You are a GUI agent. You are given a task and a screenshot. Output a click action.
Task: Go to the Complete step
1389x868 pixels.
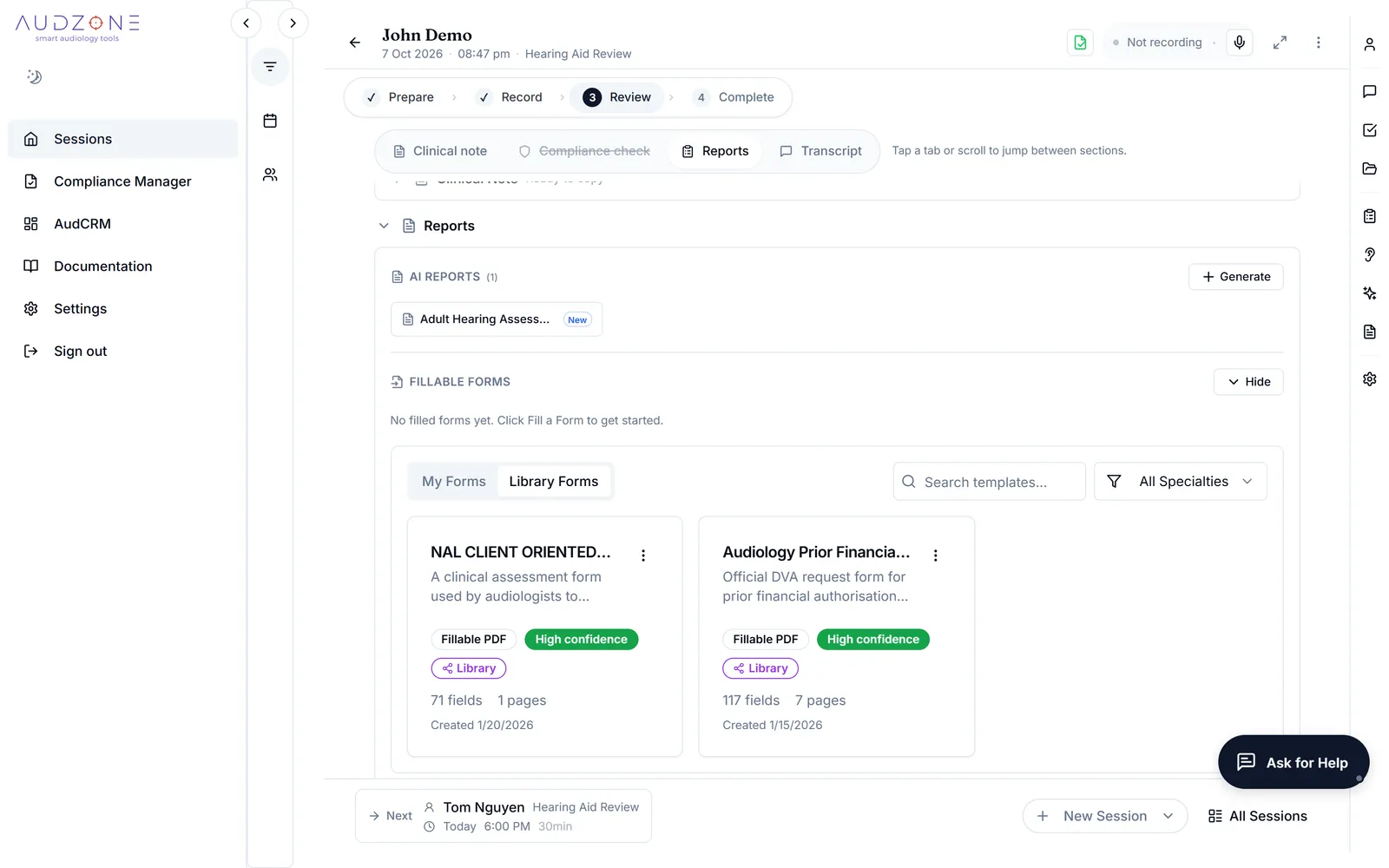click(734, 97)
